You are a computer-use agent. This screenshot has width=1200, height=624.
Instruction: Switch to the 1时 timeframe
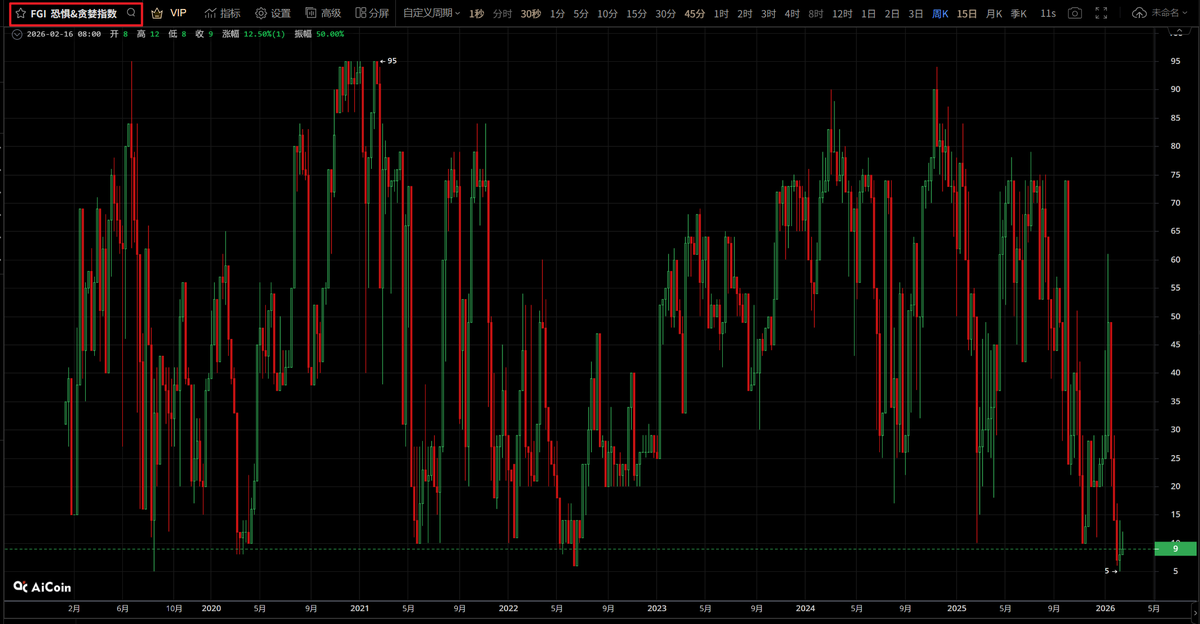pos(721,13)
